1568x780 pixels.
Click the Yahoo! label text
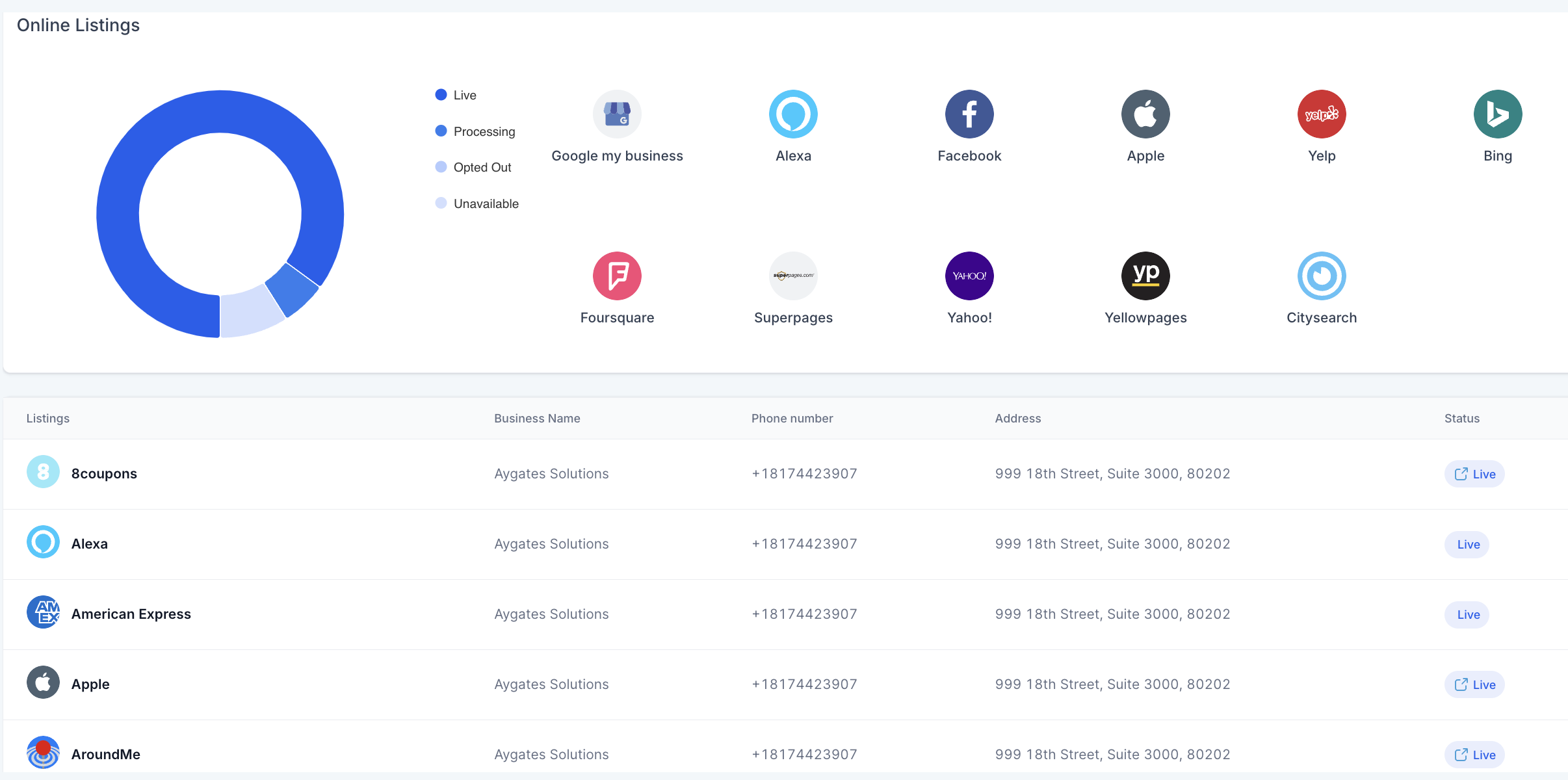(x=969, y=318)
